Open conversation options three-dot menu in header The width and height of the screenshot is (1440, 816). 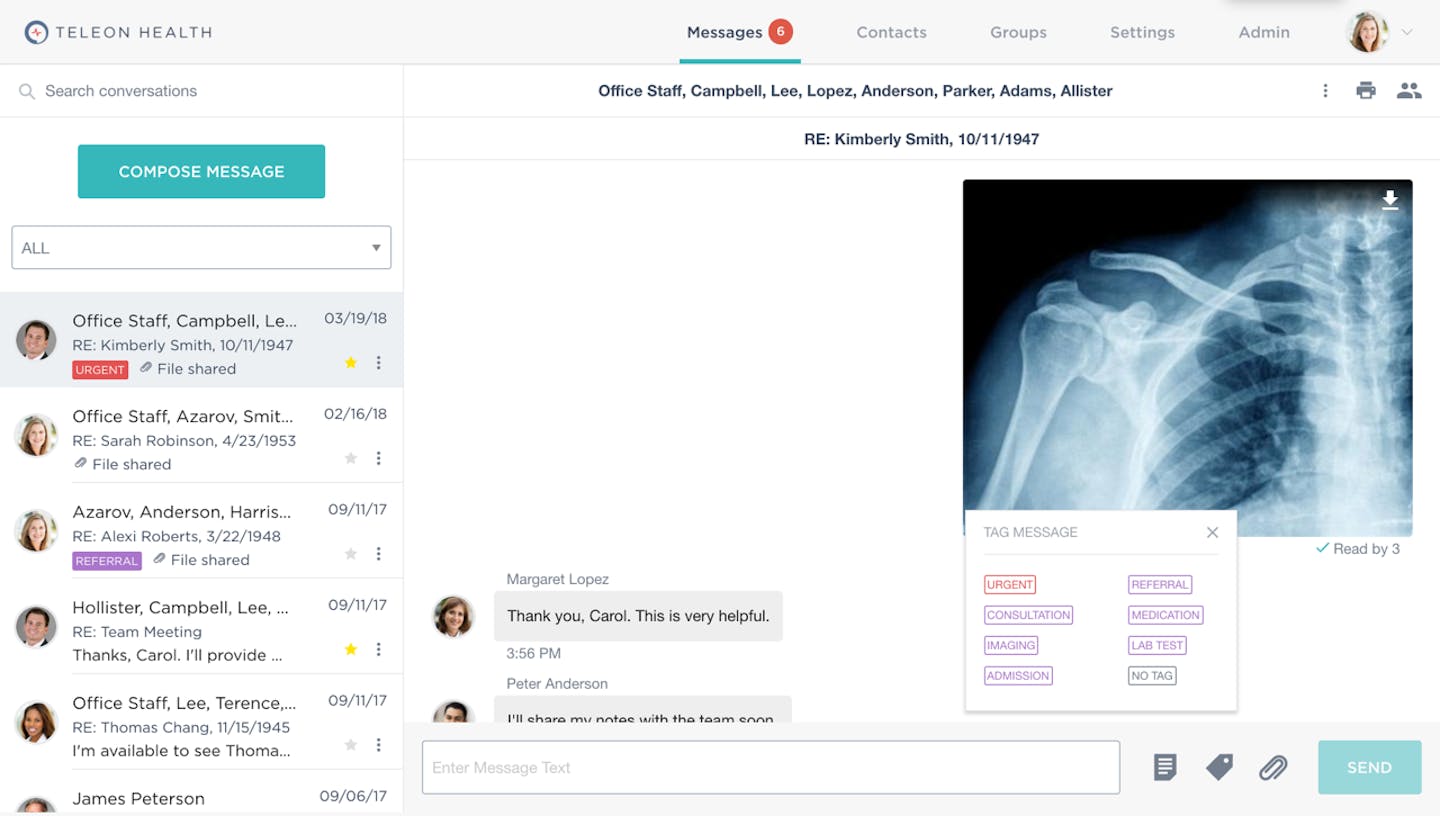coord(1325,91)
